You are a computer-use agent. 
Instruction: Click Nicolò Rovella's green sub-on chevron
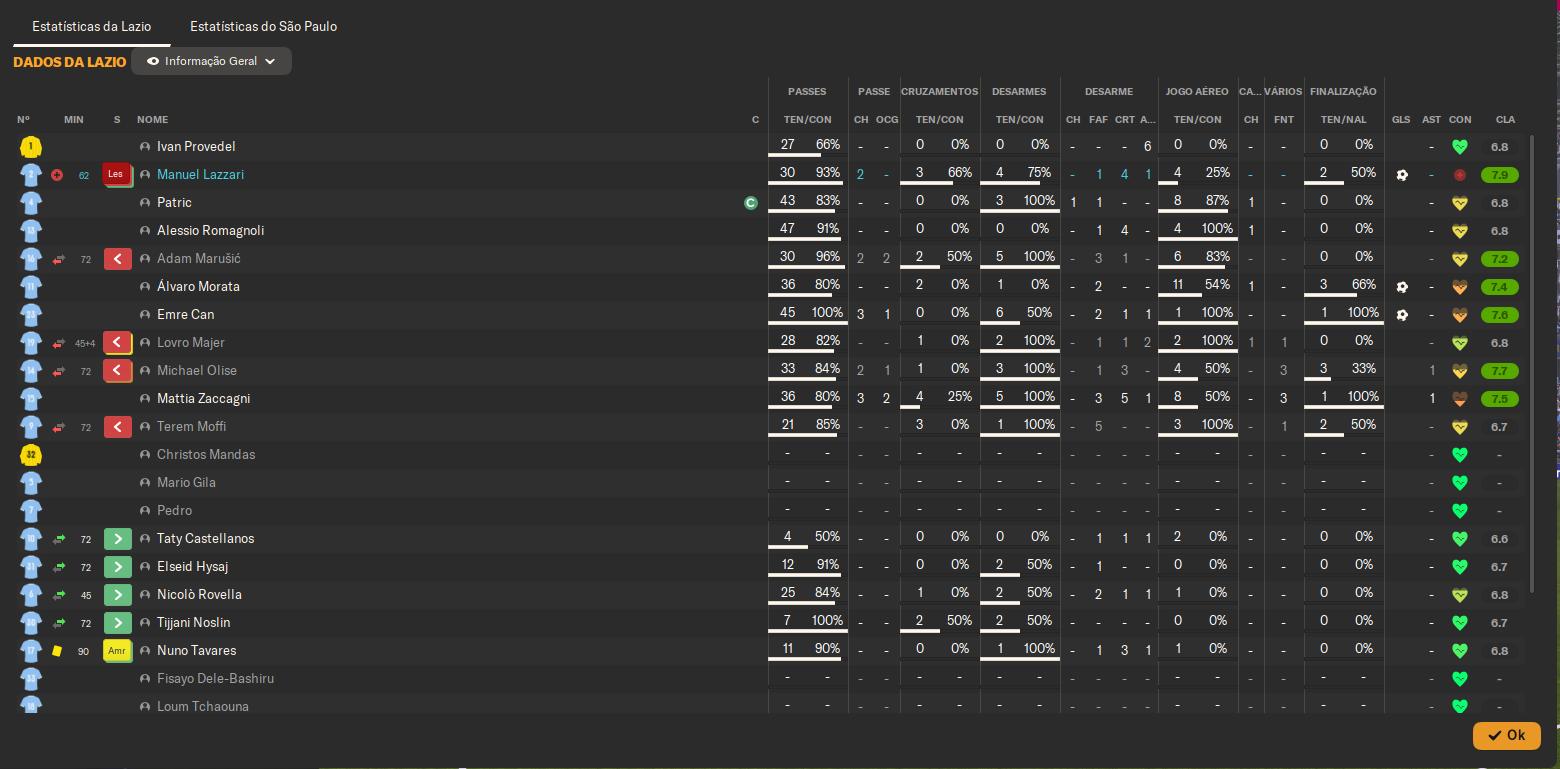coord(118,595)
